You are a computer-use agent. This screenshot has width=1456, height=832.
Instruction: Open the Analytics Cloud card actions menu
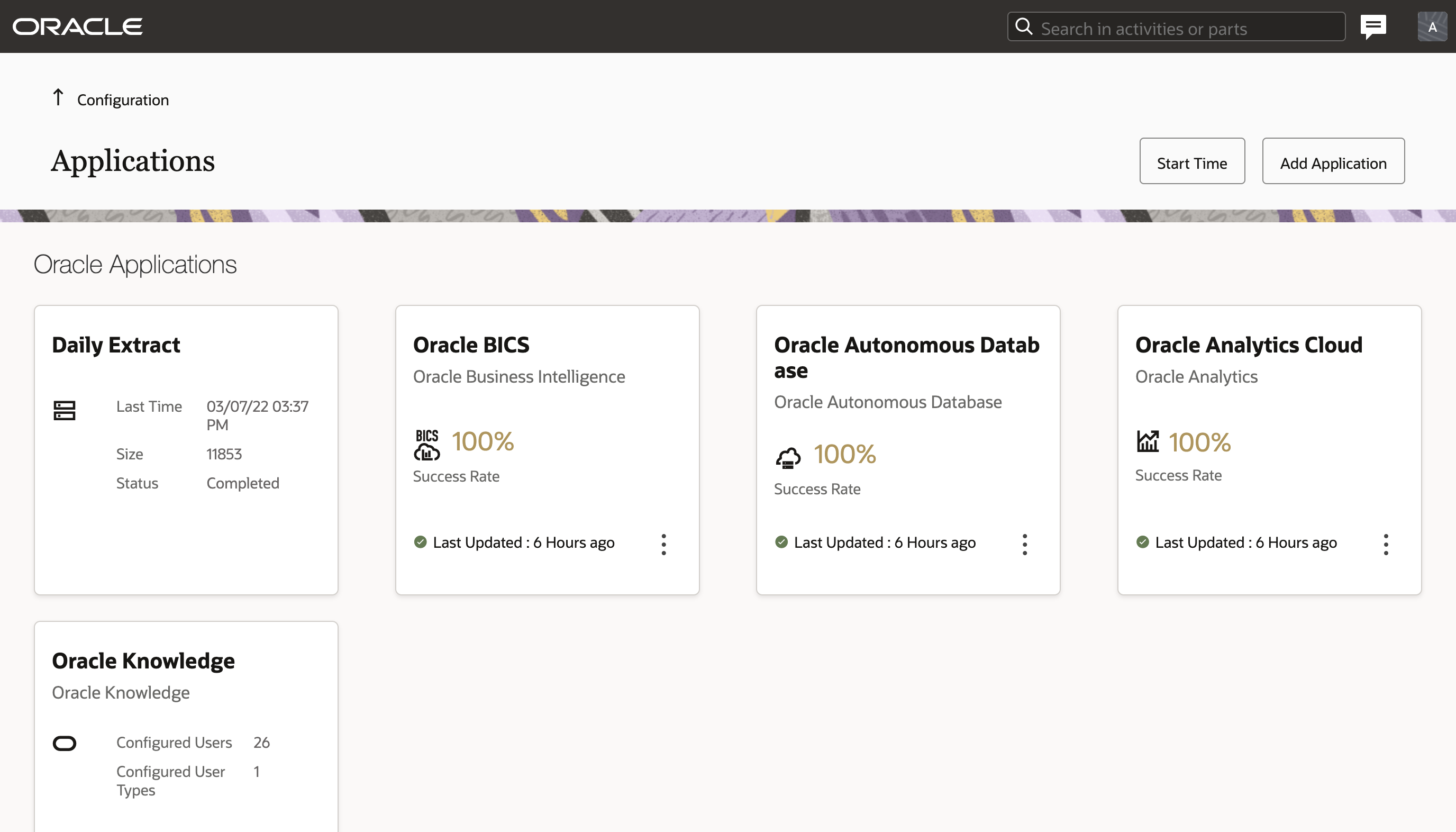pyautogui.click(x=1385, y=544)
